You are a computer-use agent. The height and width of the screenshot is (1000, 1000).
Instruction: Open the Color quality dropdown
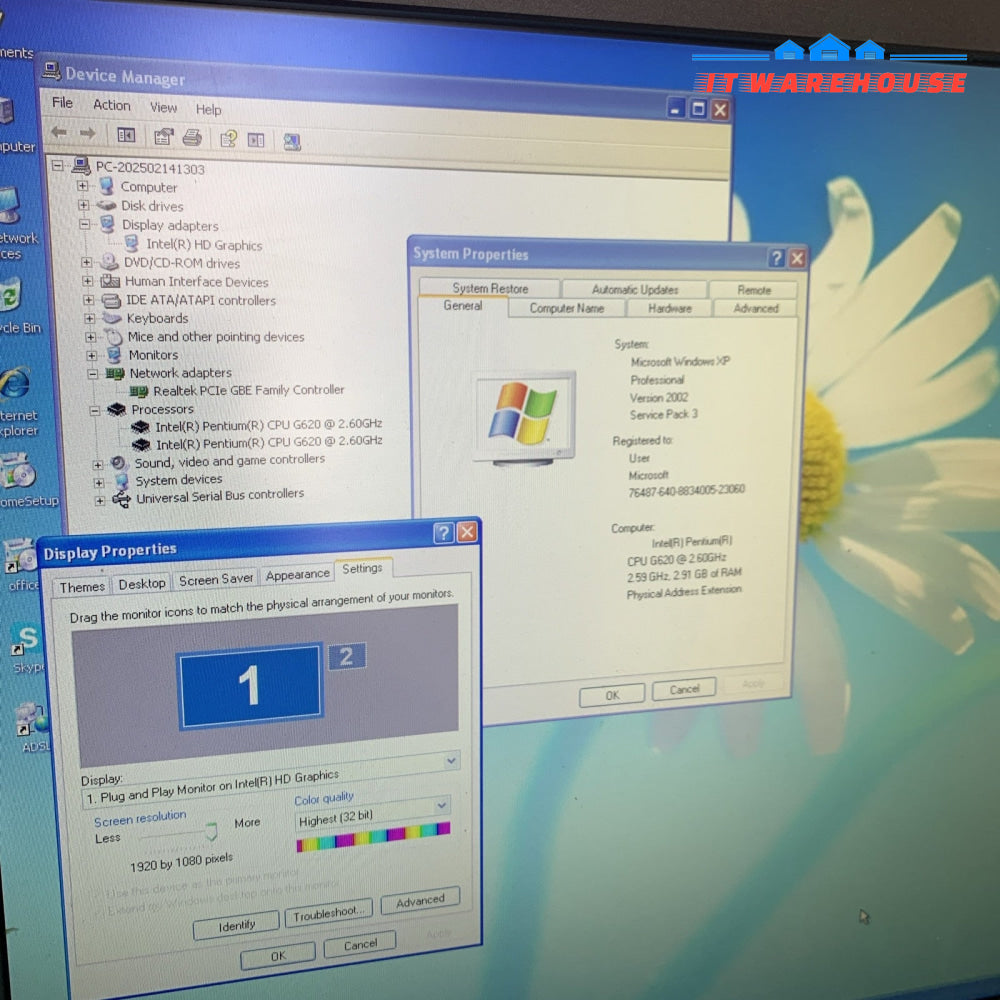coord(441,805)
